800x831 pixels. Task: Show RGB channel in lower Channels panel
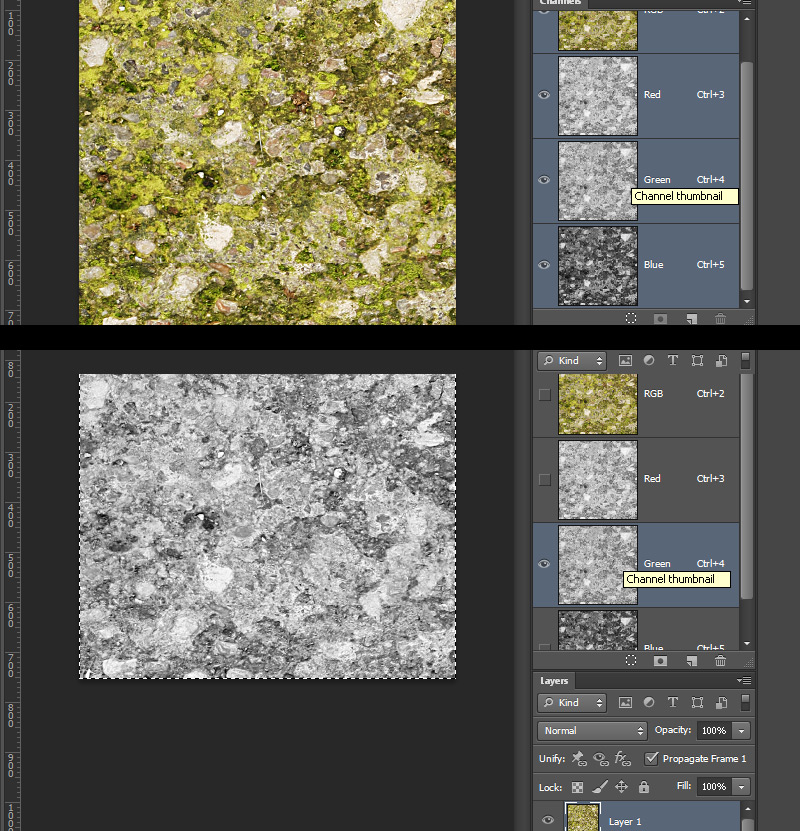click(x=544, y=395)
